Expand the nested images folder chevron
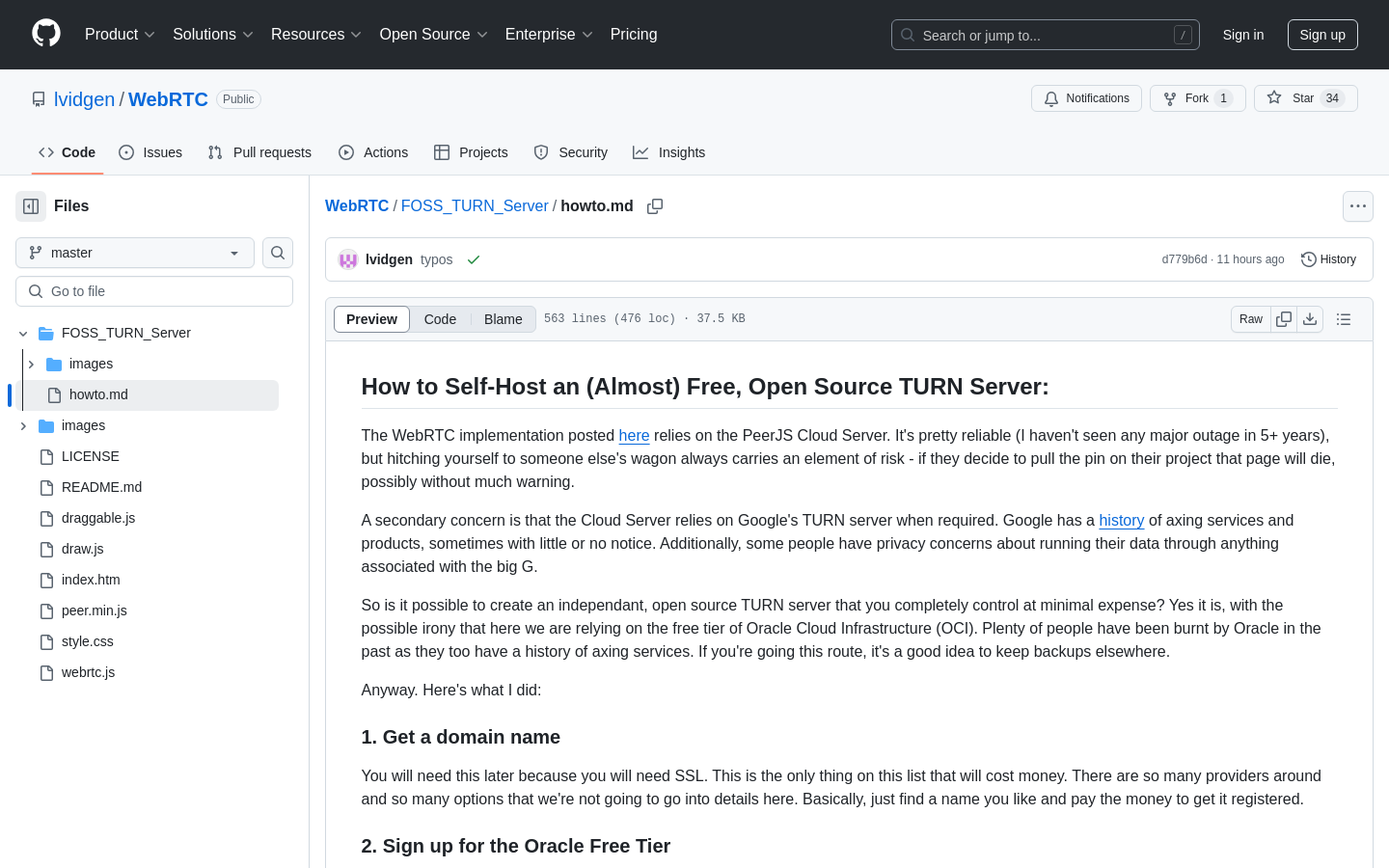 (x=31, y=365)
